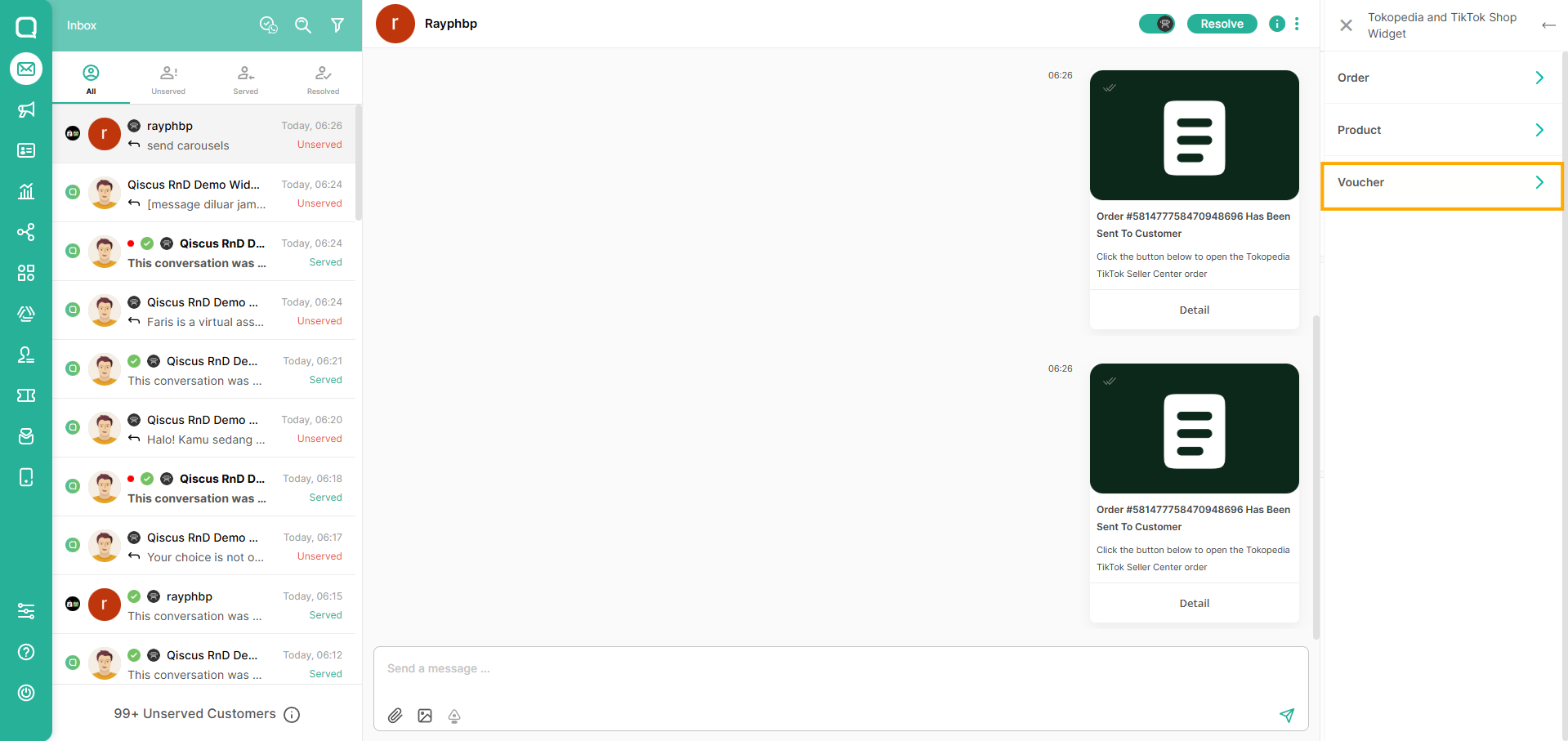Click the quick reply icon in composer
Viewport: 1568px width, 741px height.
pos(454,716)
